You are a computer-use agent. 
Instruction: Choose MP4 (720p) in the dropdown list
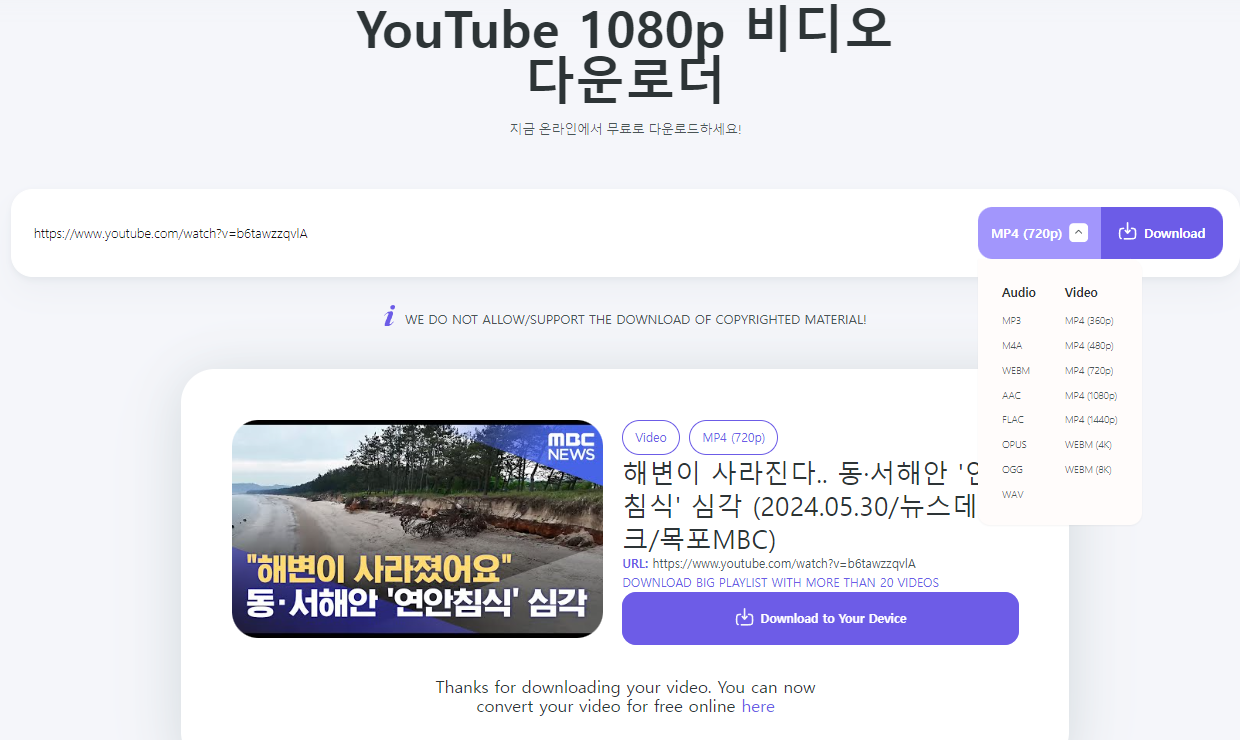[x=1089, y=371]
